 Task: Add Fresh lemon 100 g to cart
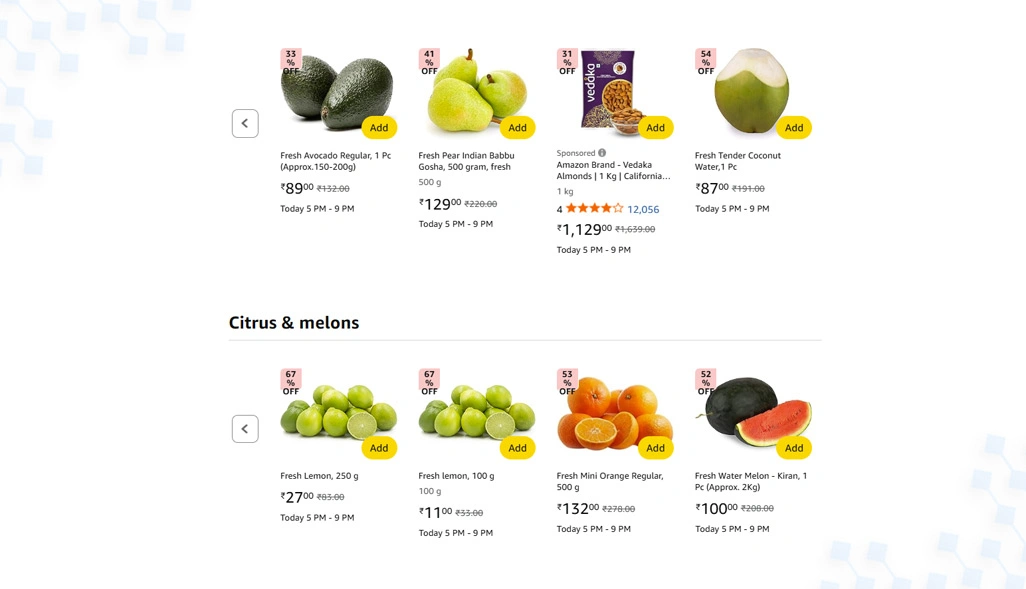517,448
